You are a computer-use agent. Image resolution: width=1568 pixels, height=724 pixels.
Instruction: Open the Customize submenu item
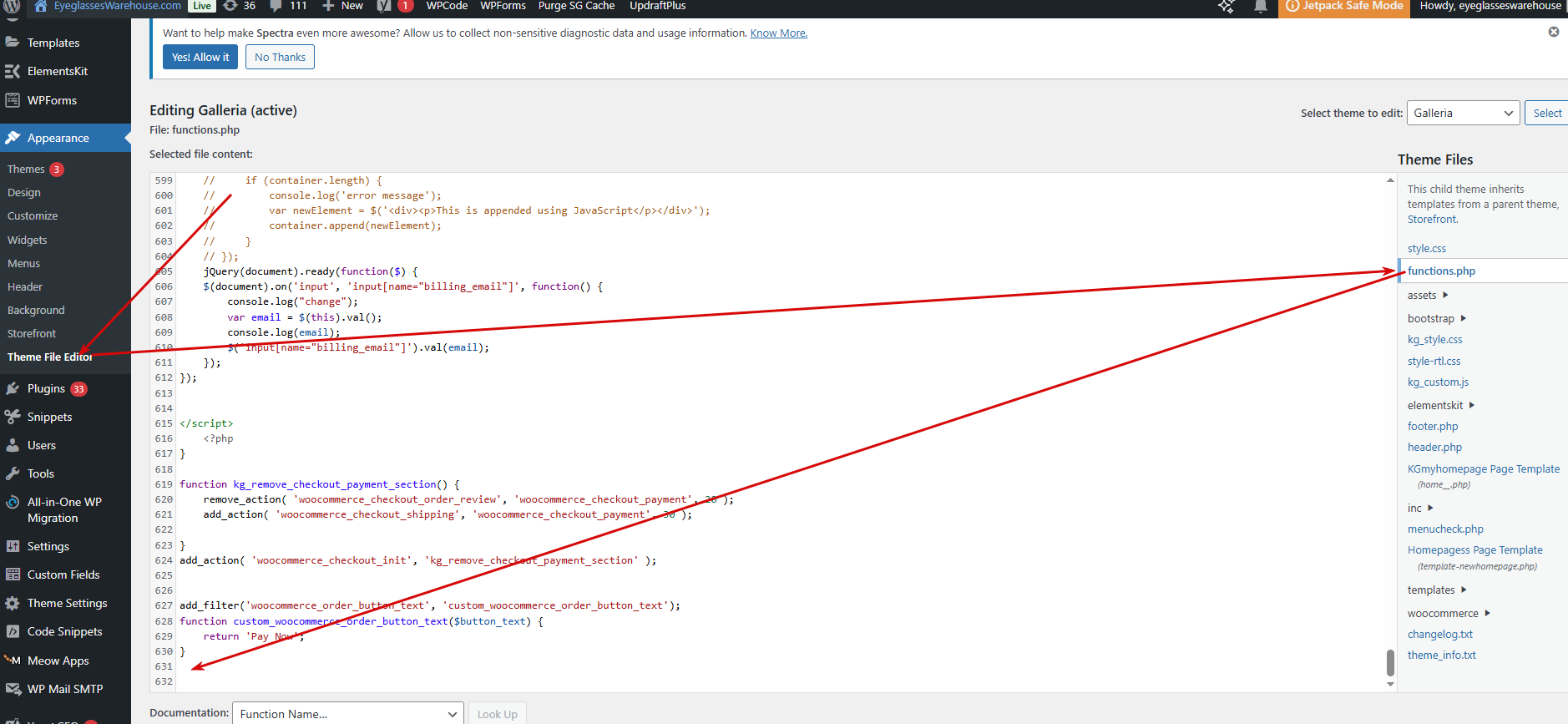[x=33, y=215]
